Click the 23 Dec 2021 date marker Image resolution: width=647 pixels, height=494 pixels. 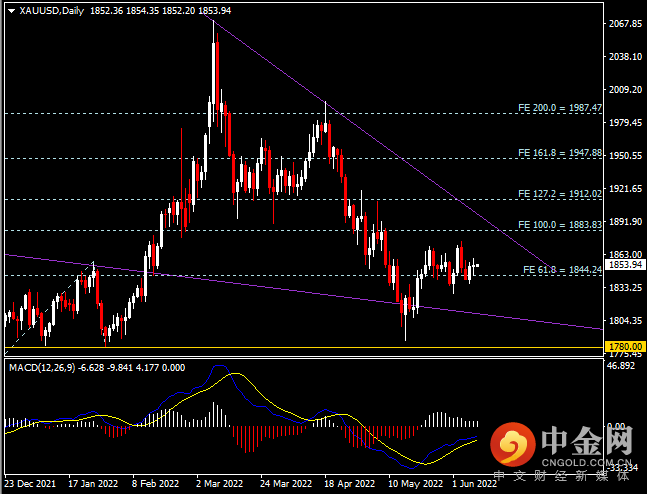click(30, 483)
